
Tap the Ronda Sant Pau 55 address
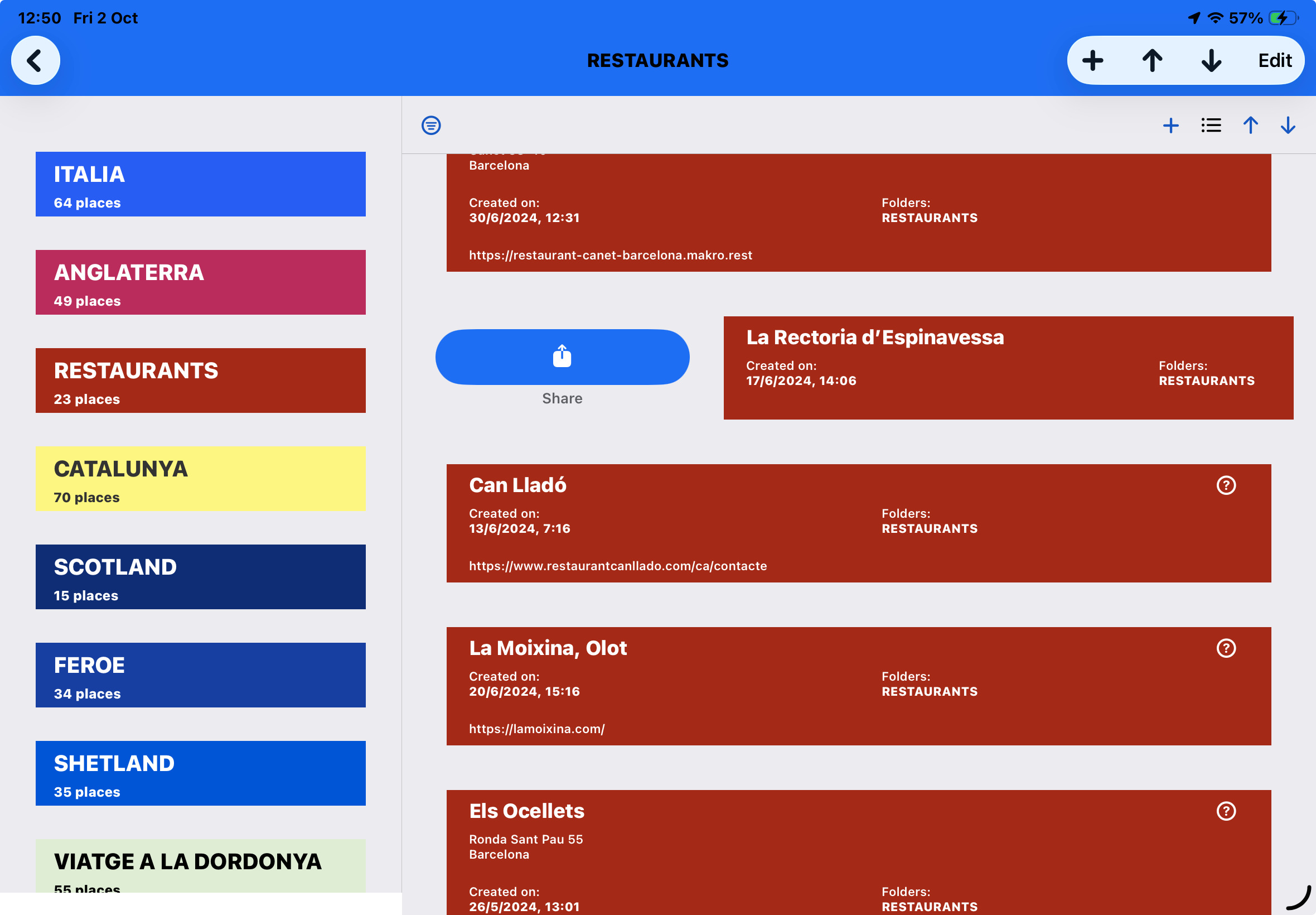[525, 839]
